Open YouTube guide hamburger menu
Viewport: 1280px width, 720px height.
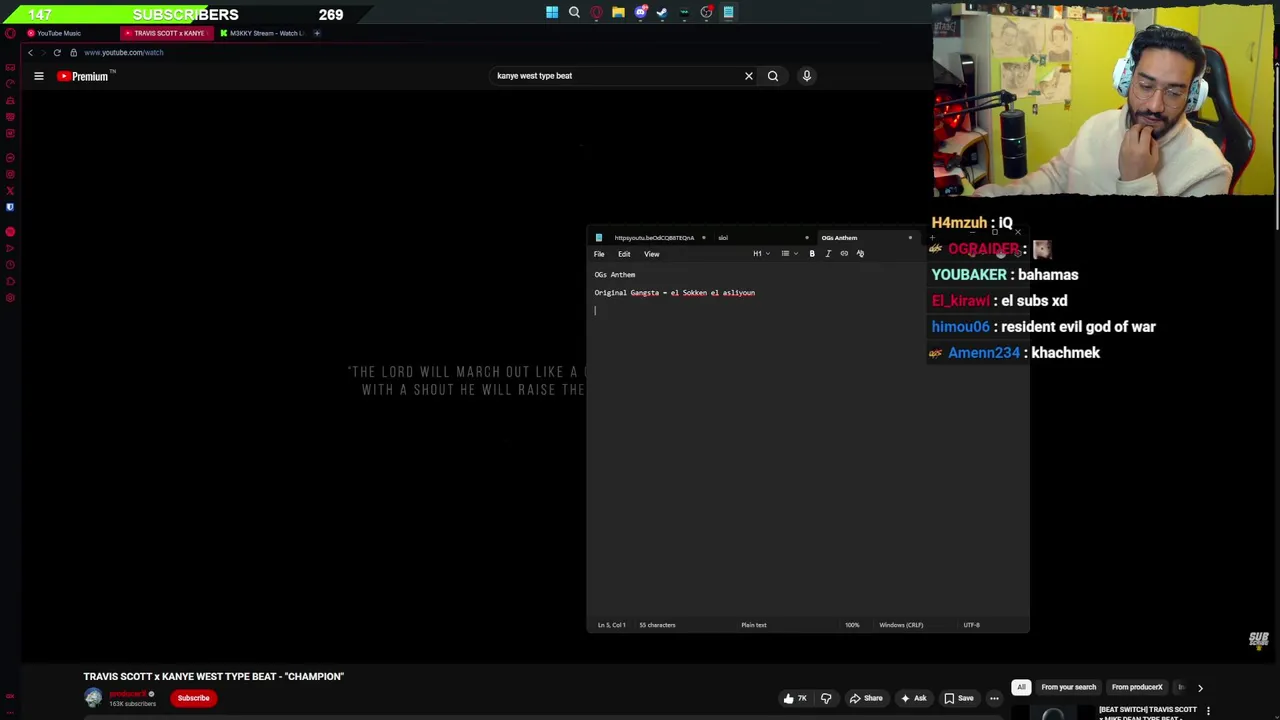pos(39,76)
